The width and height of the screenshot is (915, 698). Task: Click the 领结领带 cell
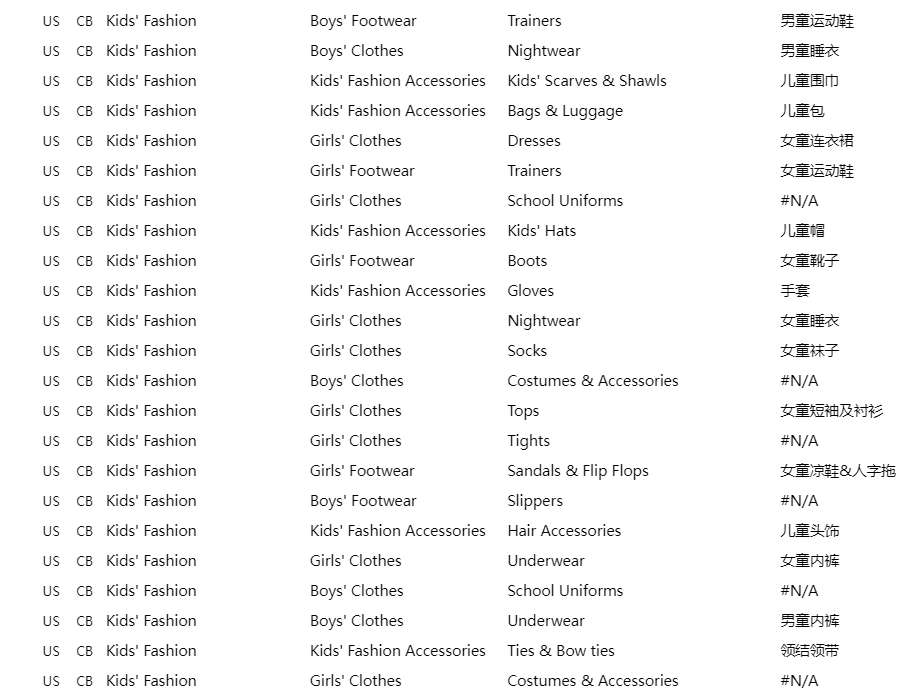pos(809,651)
